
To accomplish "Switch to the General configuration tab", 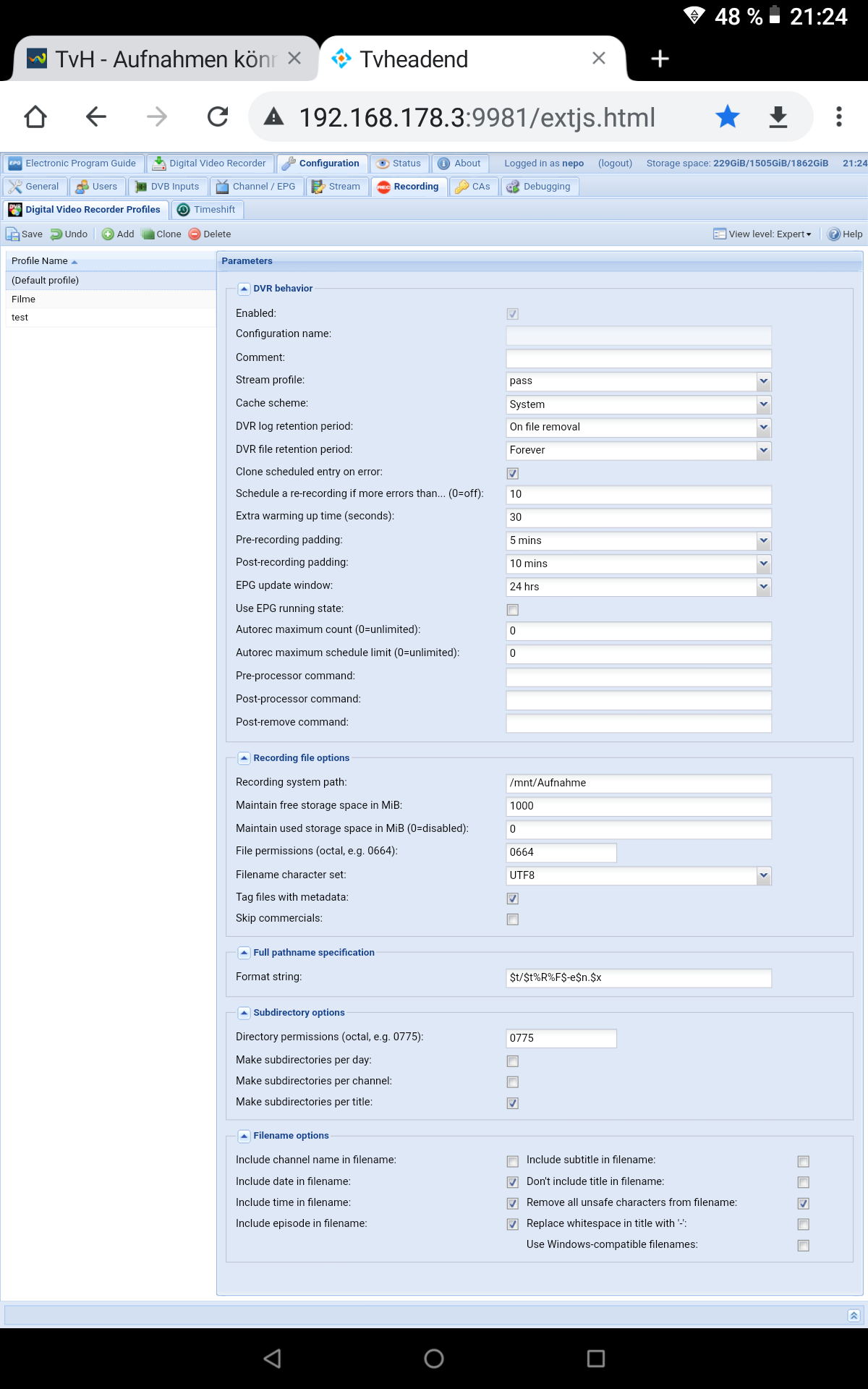I will (35, 187).
